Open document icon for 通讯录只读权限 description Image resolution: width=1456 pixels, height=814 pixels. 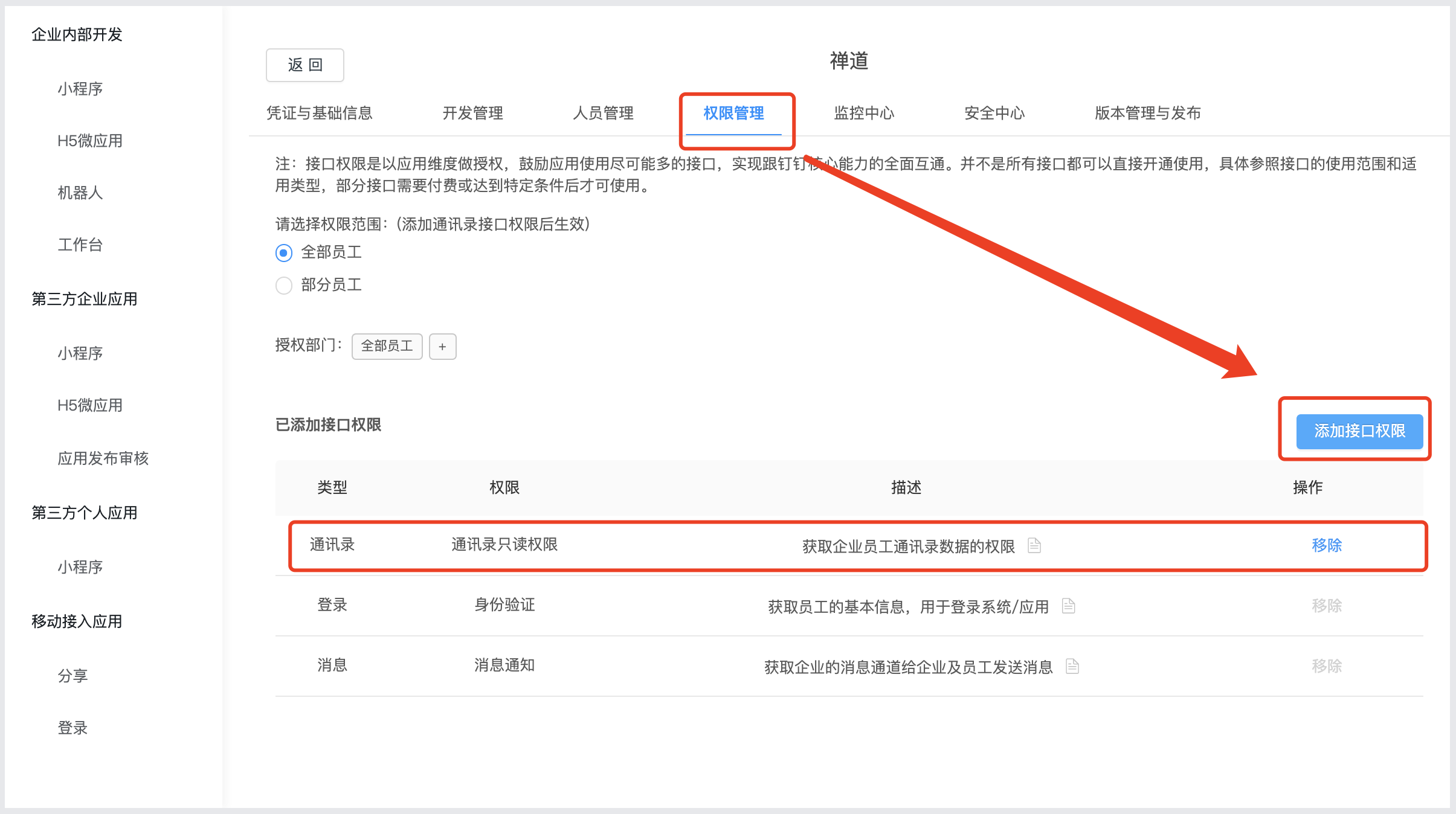click(x=1034, y=545)
